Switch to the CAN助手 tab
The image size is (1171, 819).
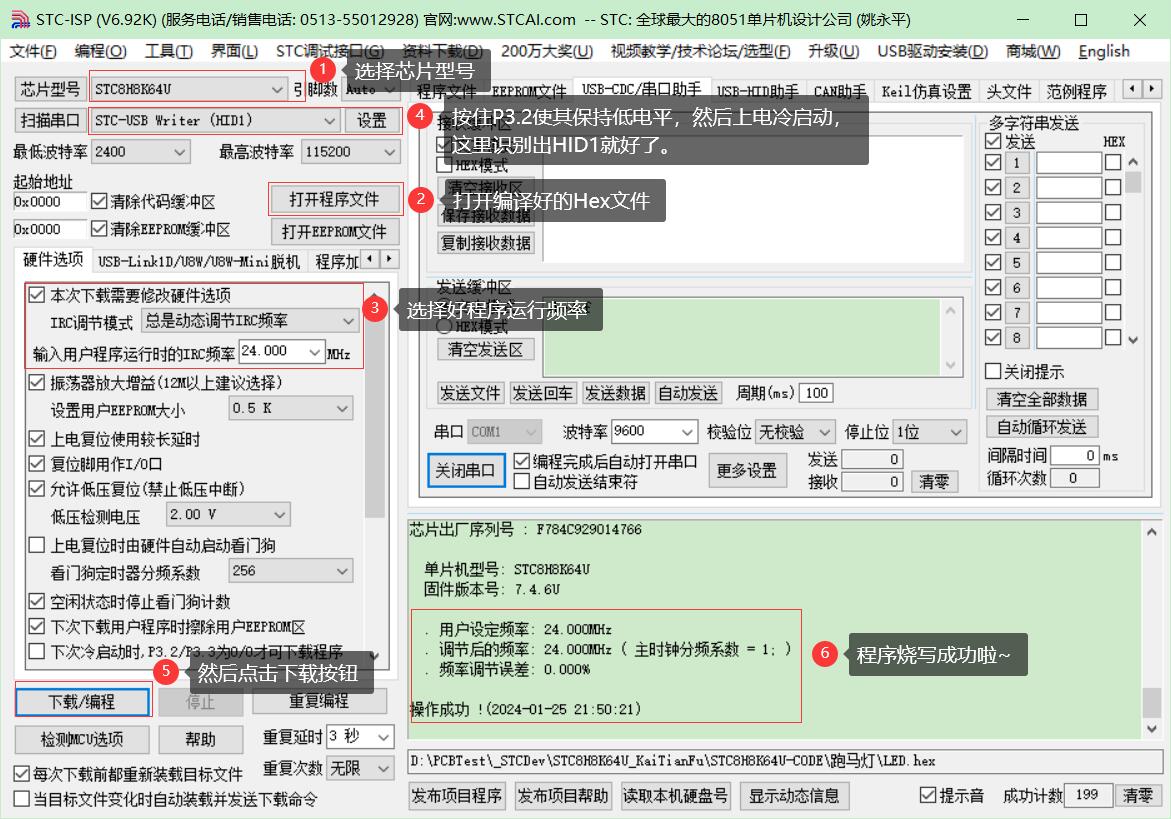(x=839, y=92)
